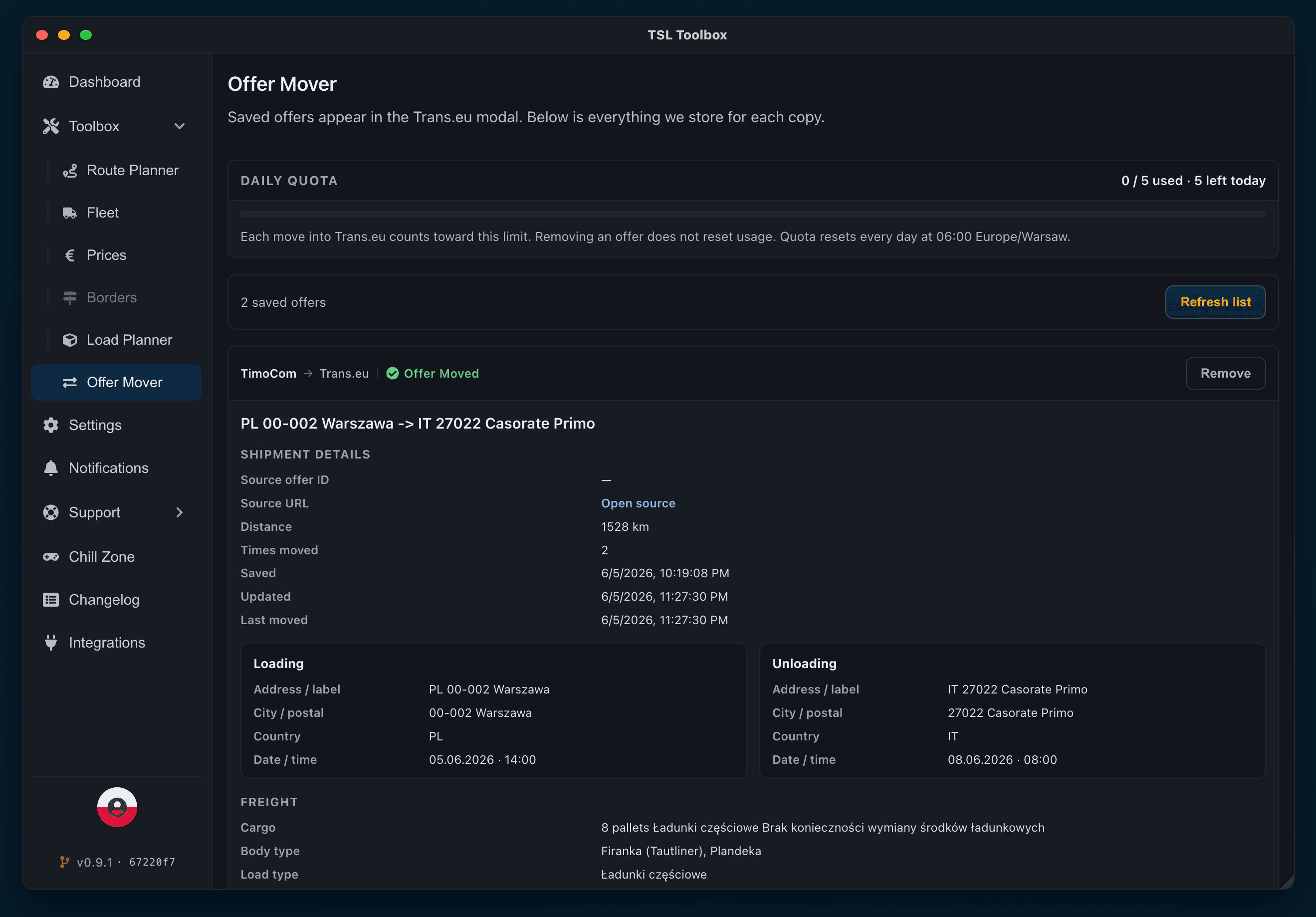Image resolution: width=1316 pixels, height=917 pixels.
Task: Click the '0 / 5 used · 5 left today' text
Action: click(x=1193, y=181)
